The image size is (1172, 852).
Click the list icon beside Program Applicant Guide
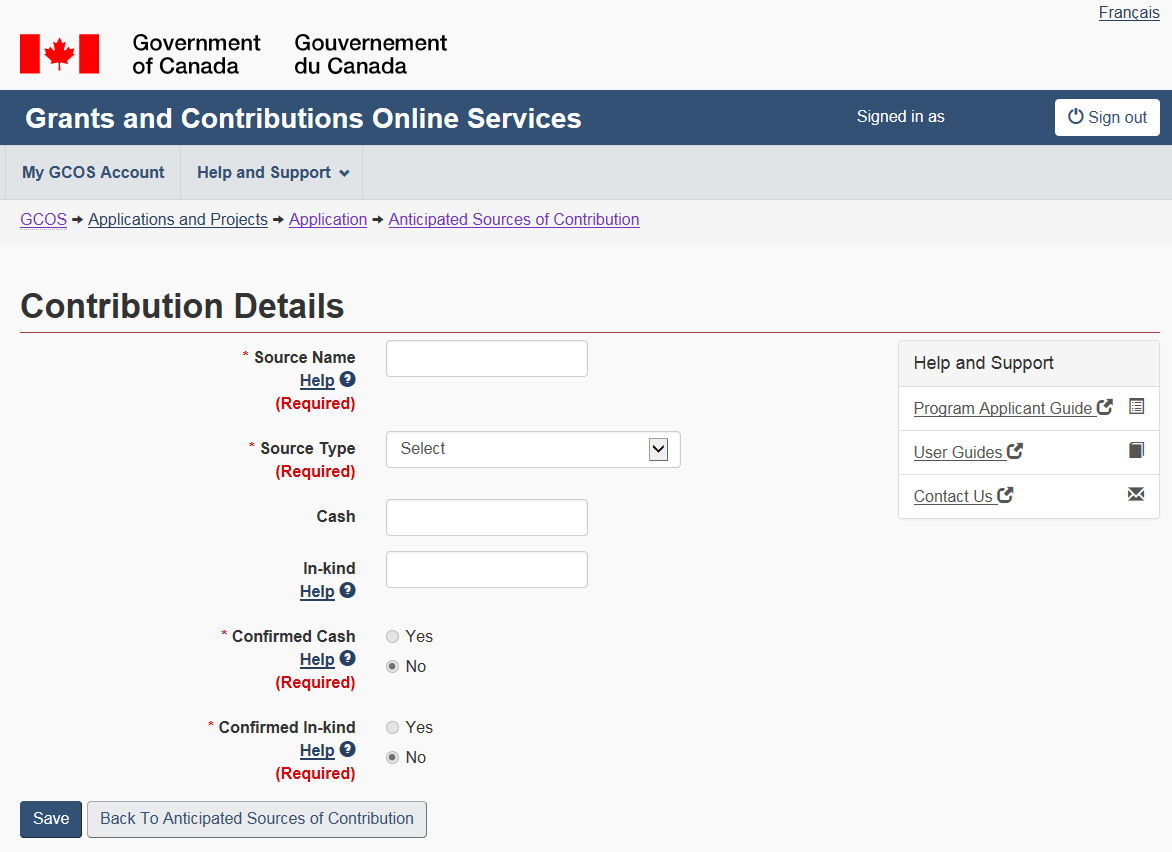click(1136, 406)
